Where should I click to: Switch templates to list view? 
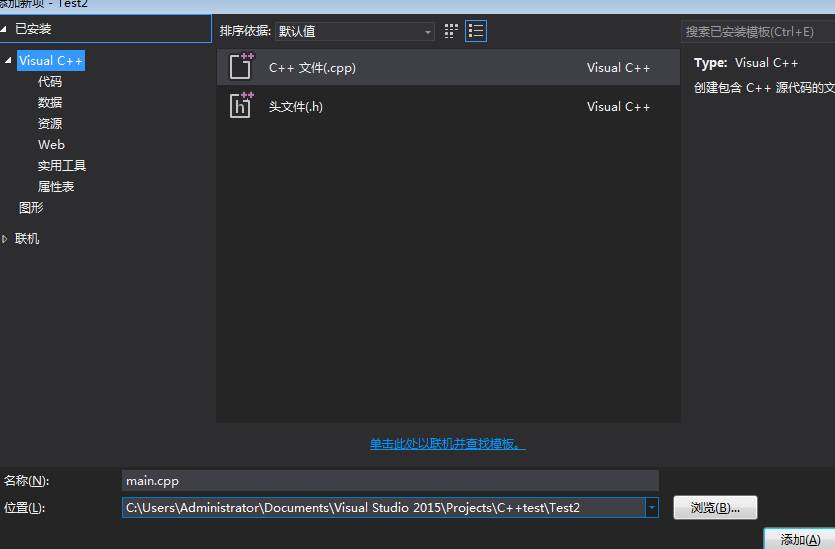coord(476,31)
